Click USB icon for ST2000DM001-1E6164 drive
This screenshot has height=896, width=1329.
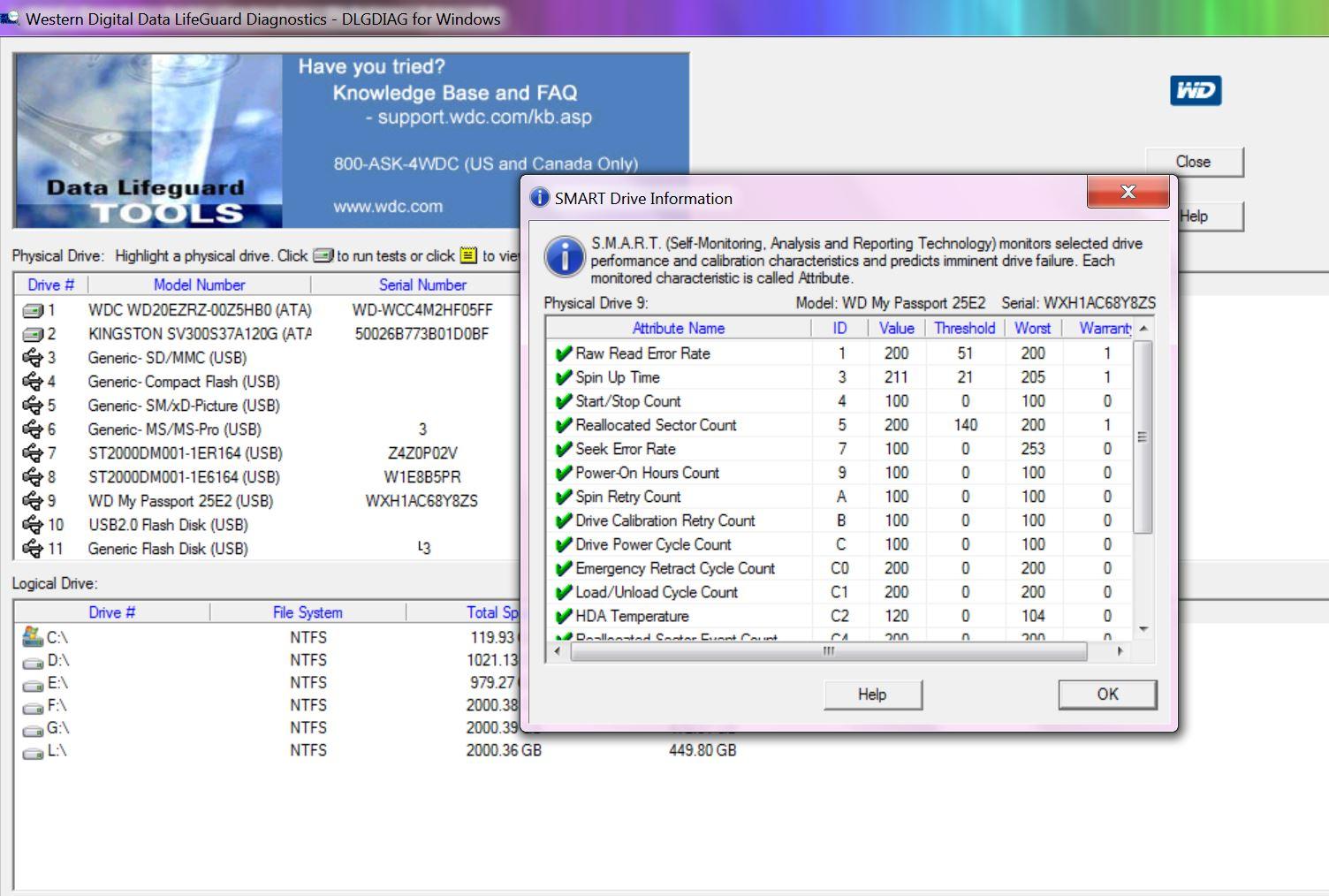(x=33, y=477)
